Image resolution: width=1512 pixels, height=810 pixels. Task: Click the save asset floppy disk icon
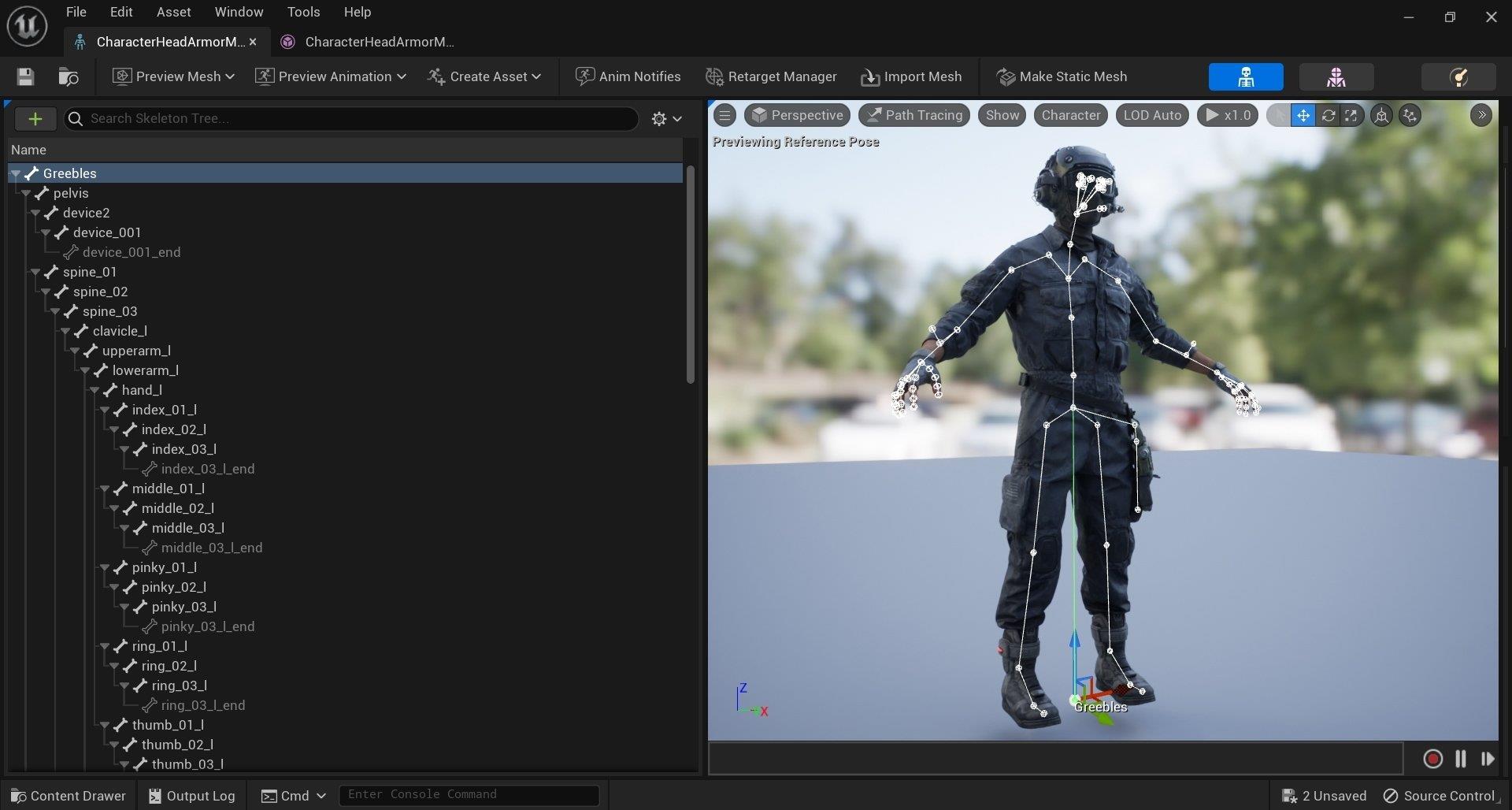(25, 76)
